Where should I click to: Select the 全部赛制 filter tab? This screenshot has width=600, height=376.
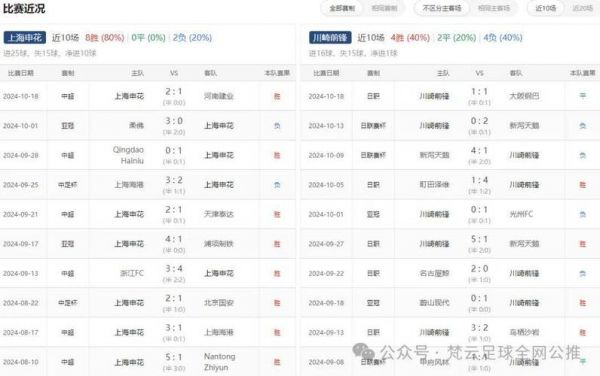click(342, 8)
